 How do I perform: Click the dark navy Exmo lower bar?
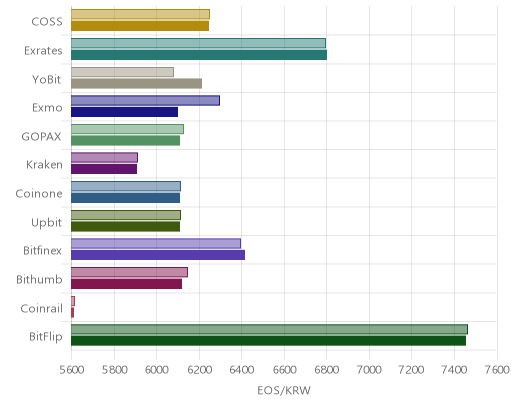tap(124, 112)
